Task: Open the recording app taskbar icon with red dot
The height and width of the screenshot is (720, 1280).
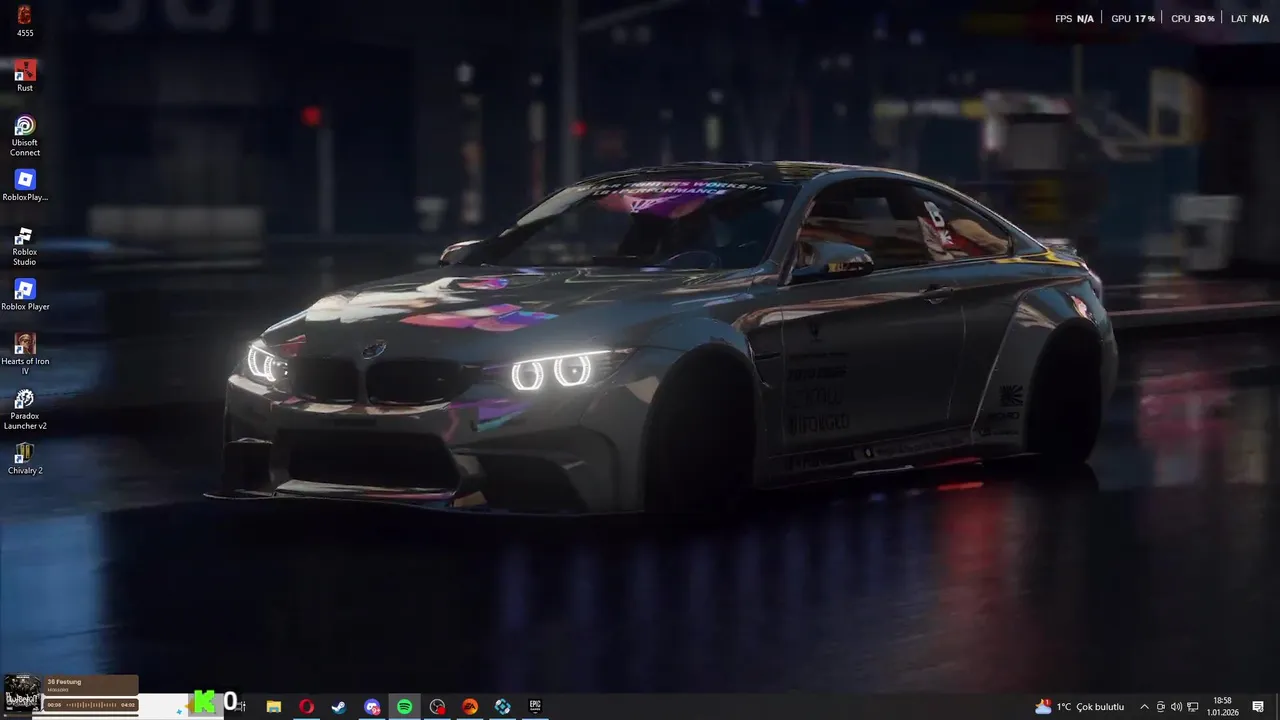Action: pyautogui.click(x=437, y=707)
